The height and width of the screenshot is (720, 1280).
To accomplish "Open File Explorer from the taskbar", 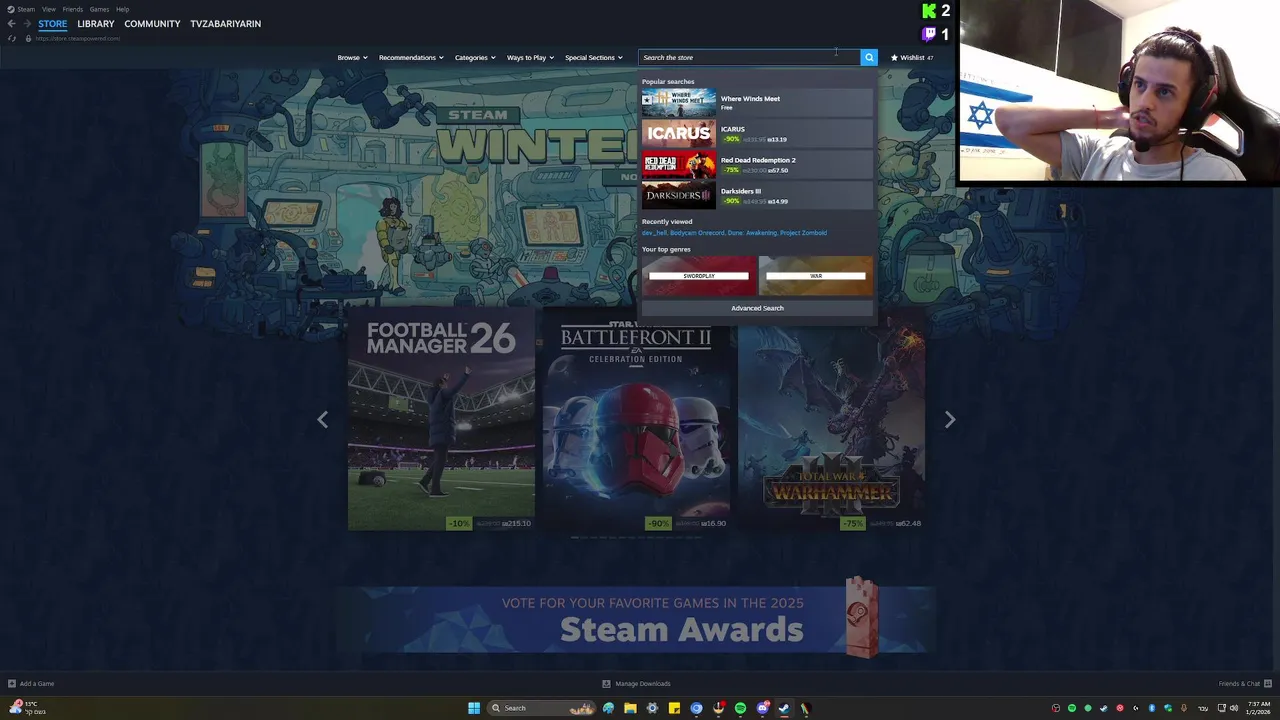I will click(630, 708).
